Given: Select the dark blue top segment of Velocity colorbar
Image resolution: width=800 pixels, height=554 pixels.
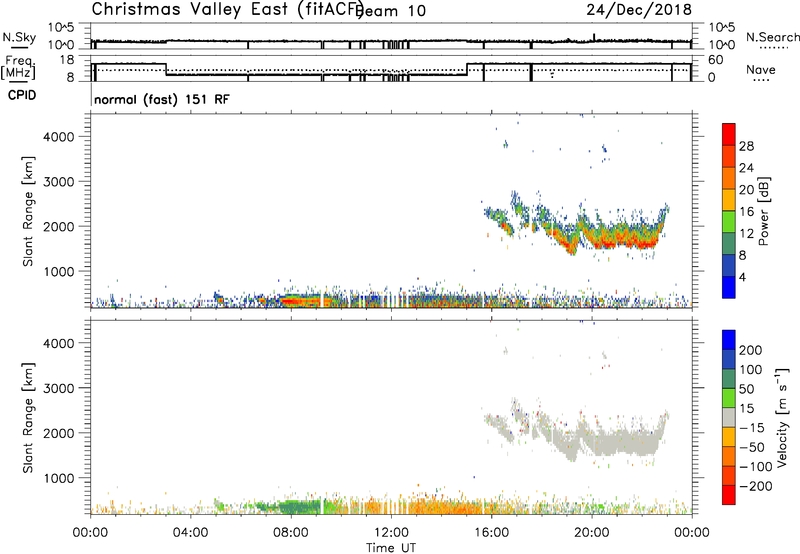Looking at the screenshot, I should (x=729, y=340).
